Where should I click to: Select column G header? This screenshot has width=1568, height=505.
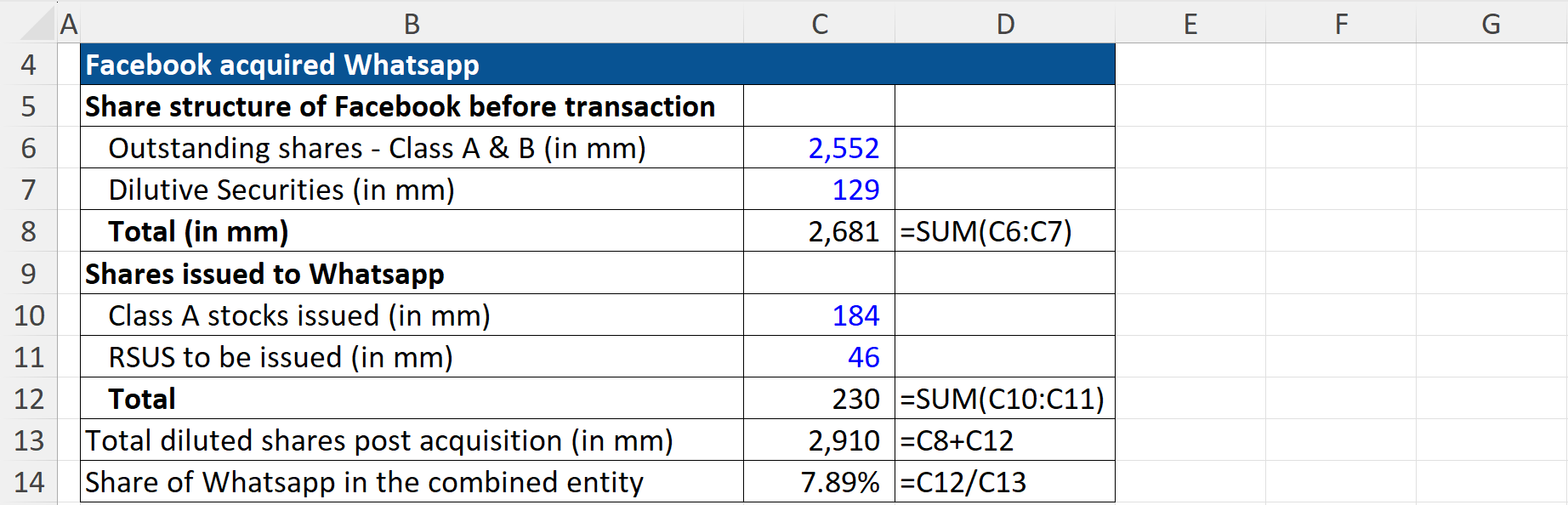(x=1491, y=23)
